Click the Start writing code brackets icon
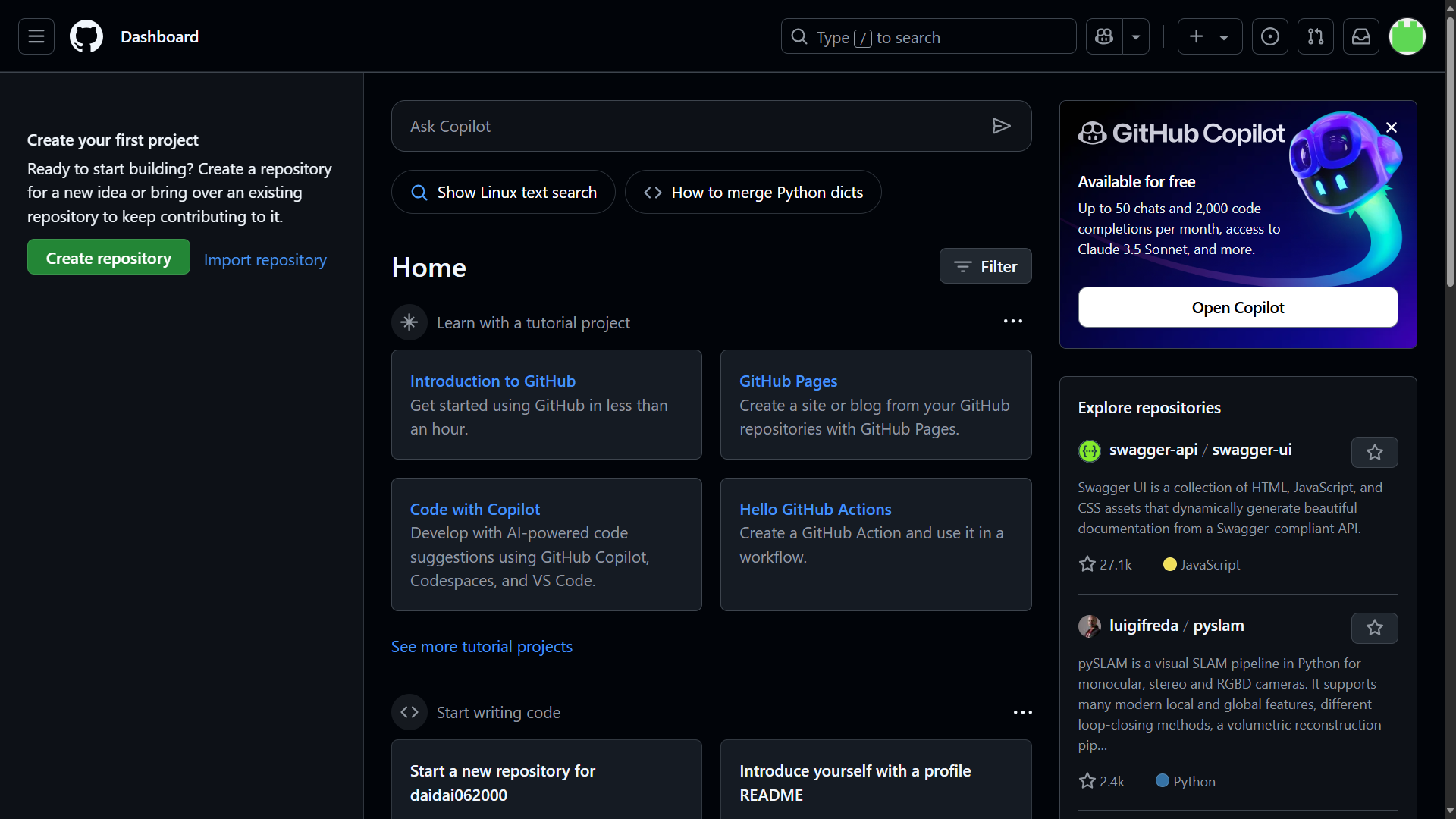Viewport: 1456px width, 819px height. pos(409,712)
